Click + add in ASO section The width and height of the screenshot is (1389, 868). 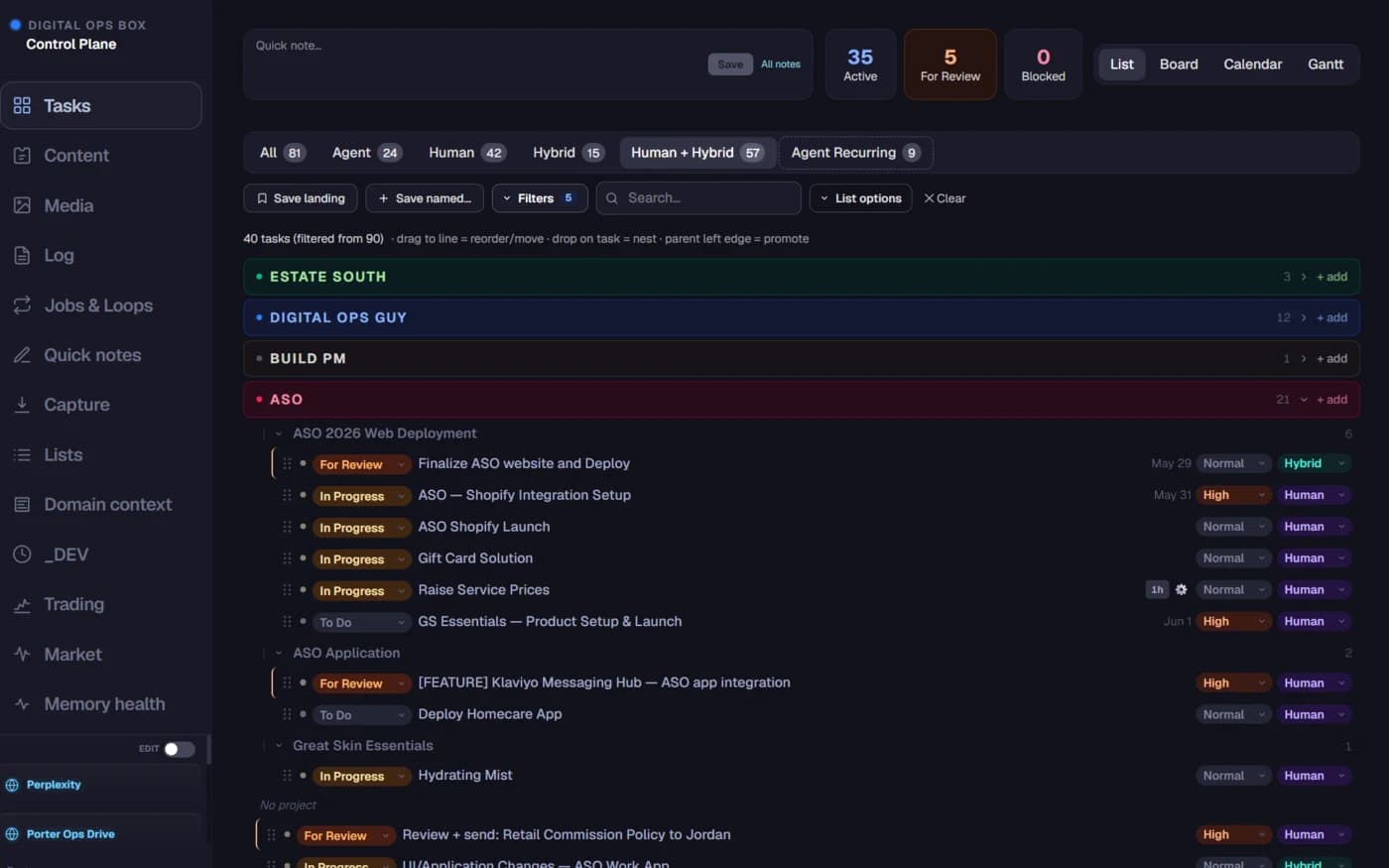click(x=1331, y=399)
